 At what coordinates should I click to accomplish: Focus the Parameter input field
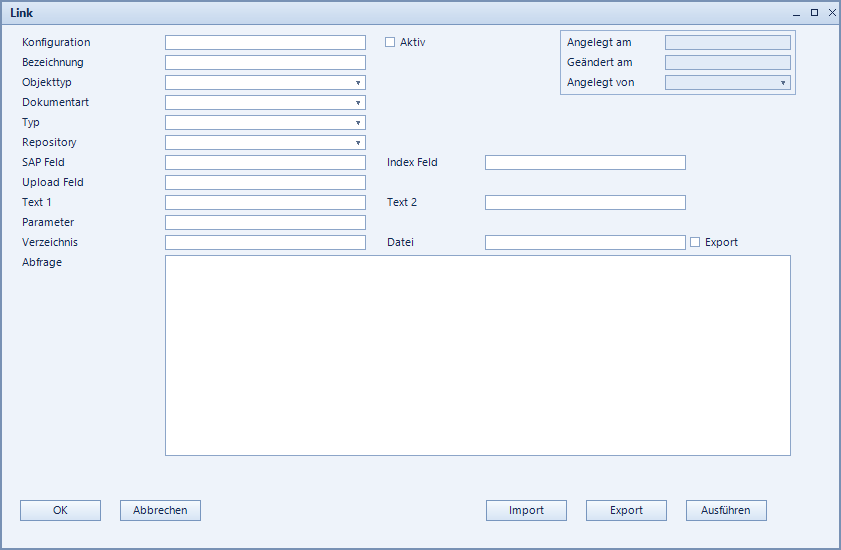coord(265,222)
